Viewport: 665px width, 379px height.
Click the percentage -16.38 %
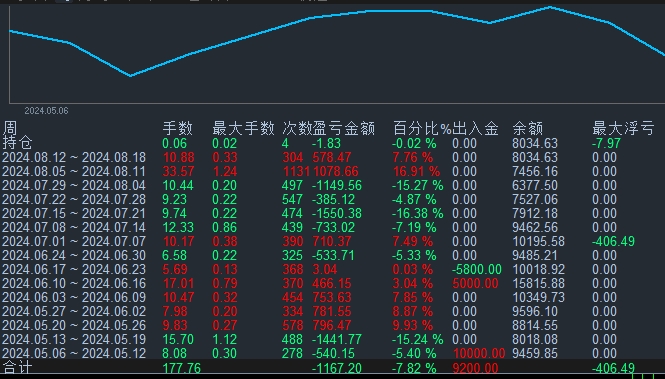pyautogui.click(x=417, y=214)
